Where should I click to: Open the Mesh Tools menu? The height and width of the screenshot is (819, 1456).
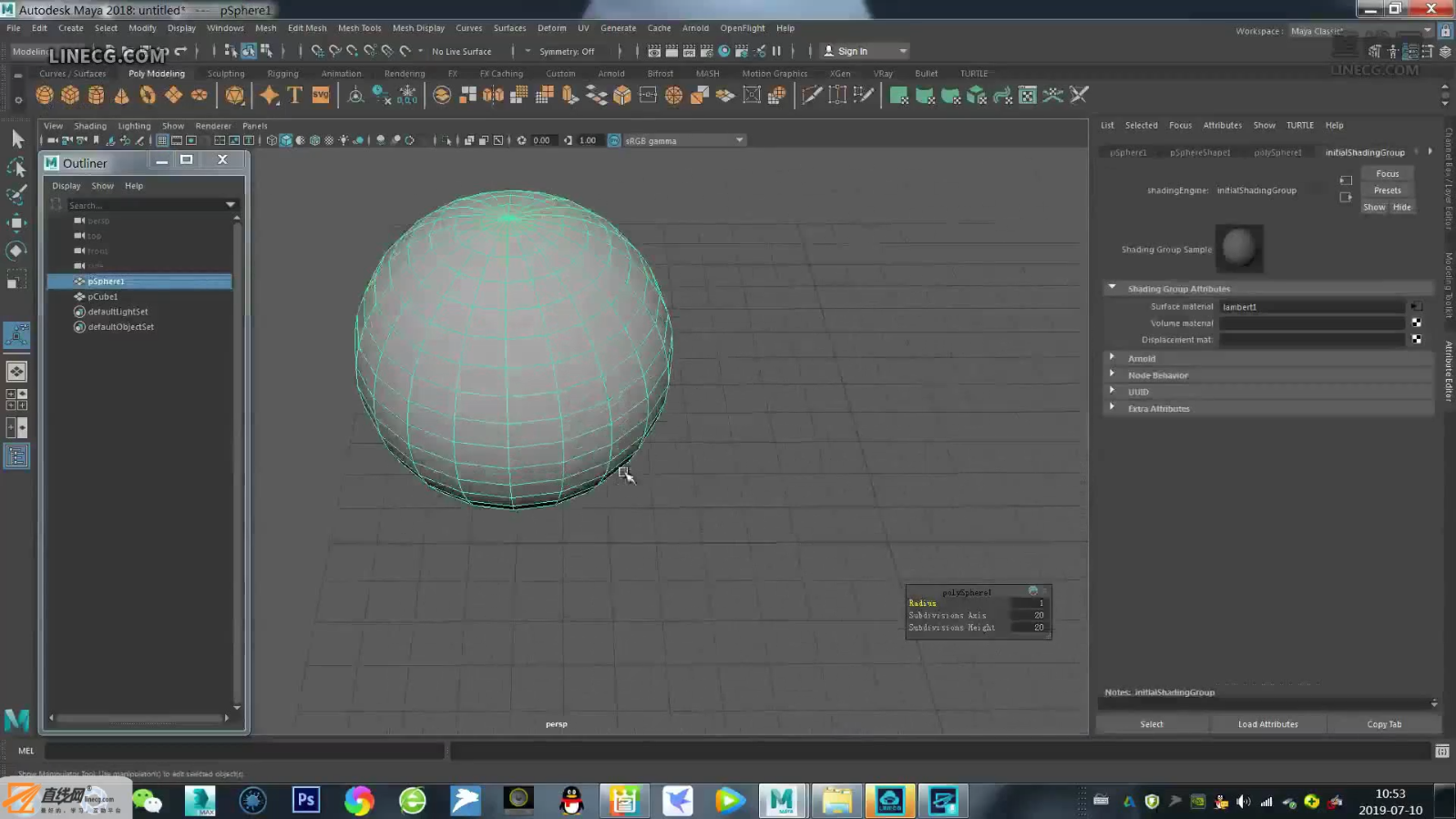coord(359,28)
